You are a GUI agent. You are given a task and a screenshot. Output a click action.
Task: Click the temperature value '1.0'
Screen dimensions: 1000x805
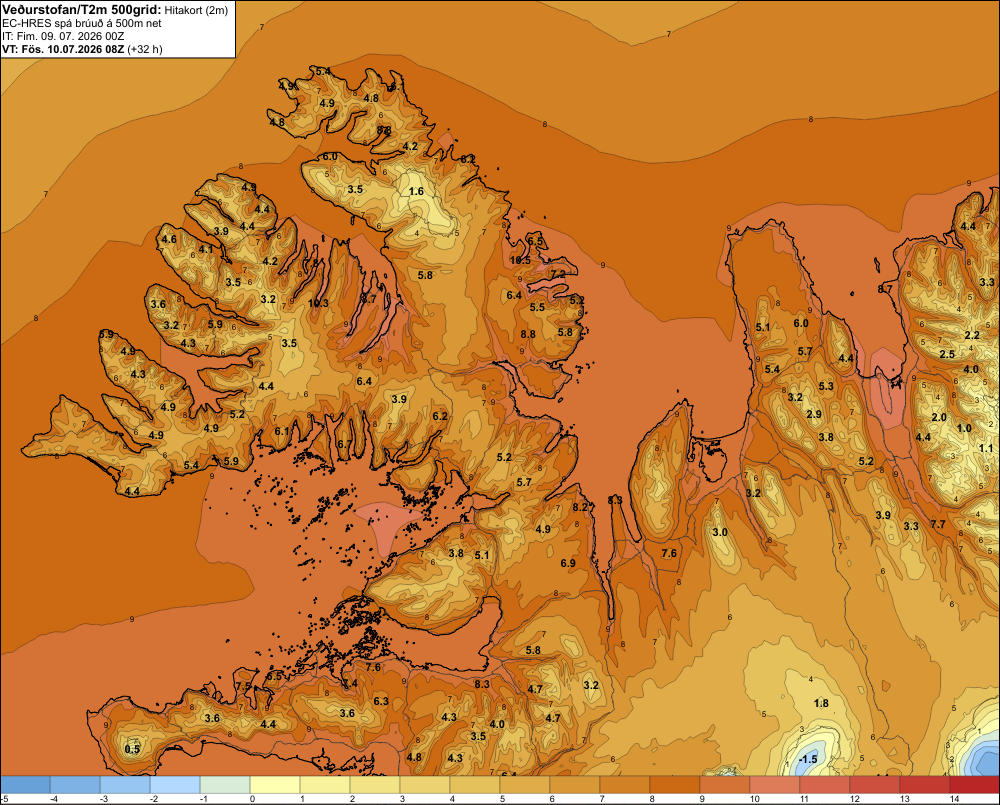point(964,428)
